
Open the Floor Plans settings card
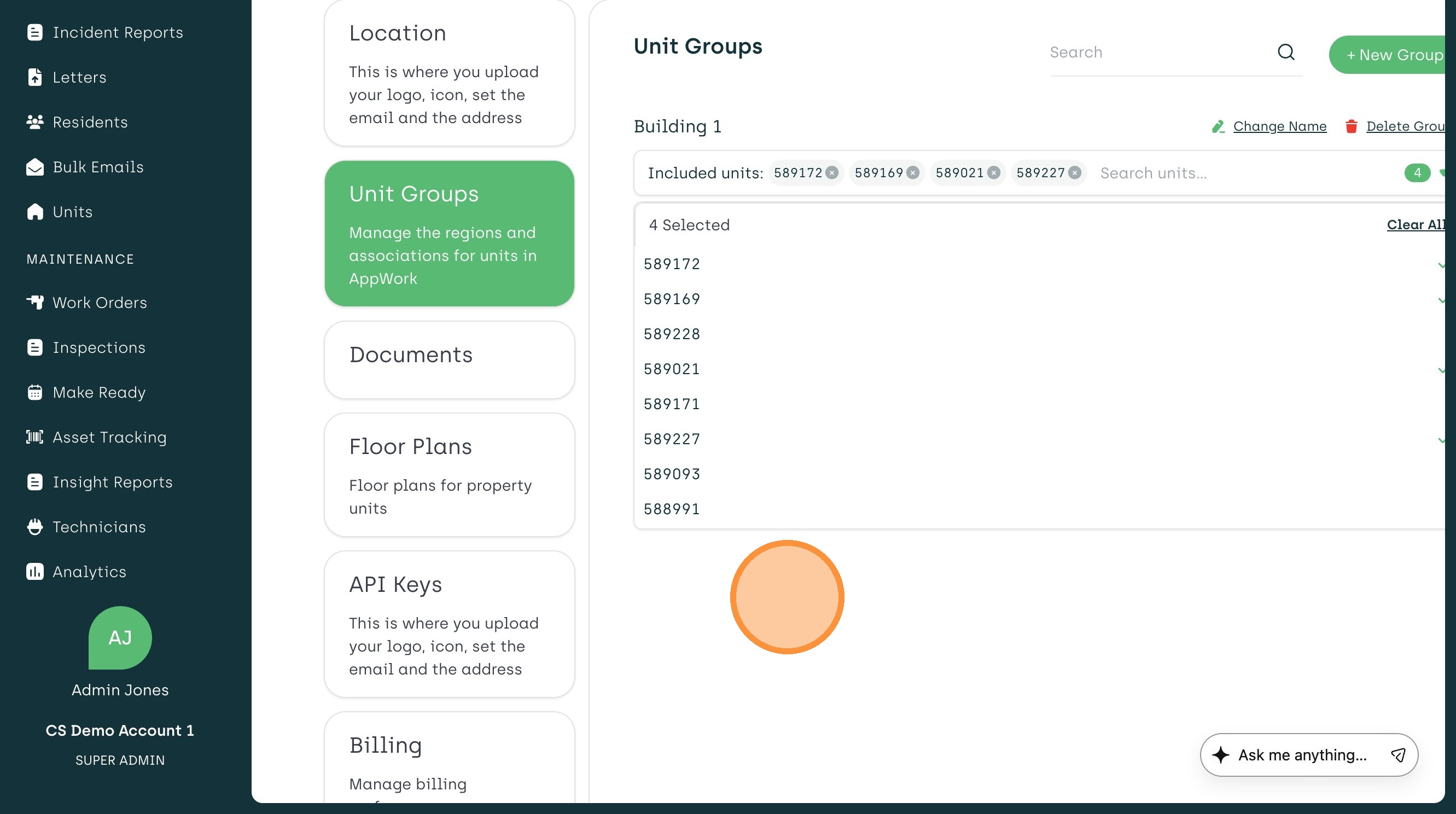coord(450,475)
